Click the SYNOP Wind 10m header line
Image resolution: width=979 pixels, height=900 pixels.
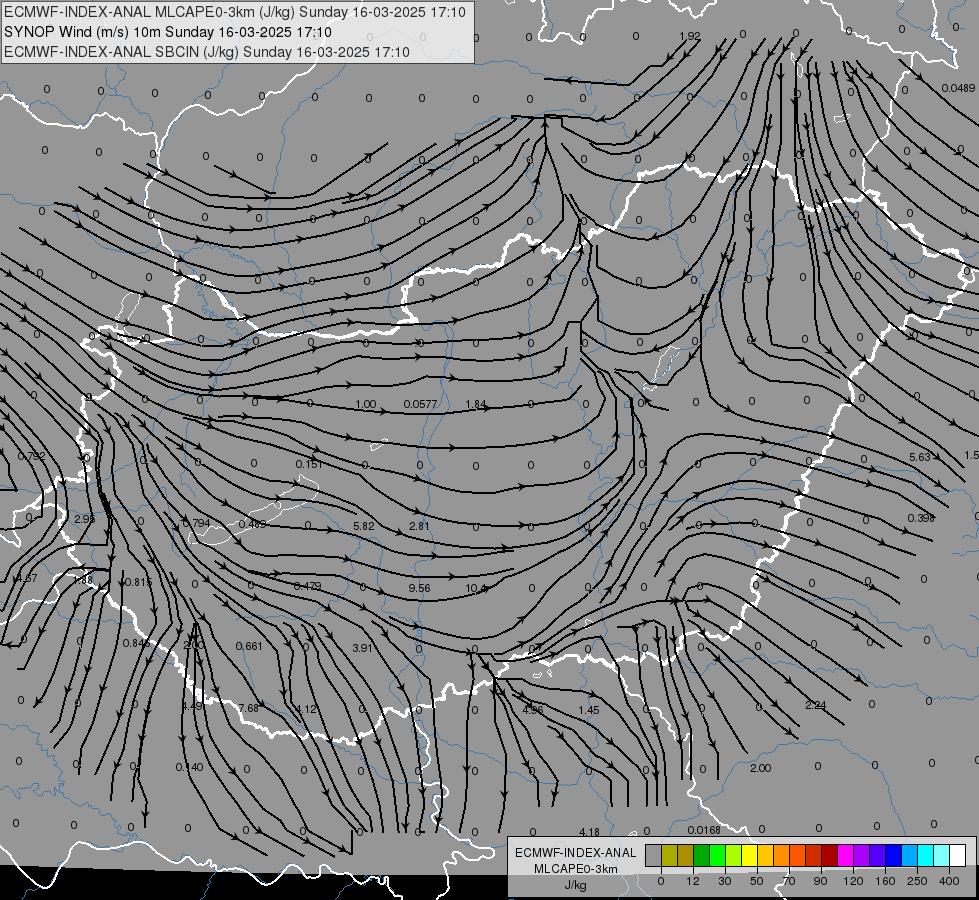pyautogui.click(x=167, y=32)
